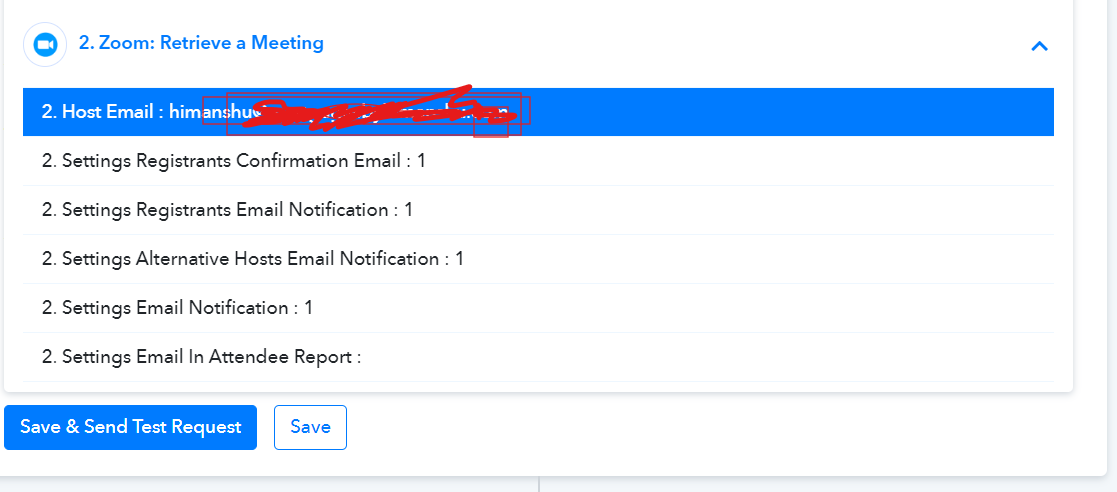This screenshot has height=492, width=1117.
Task: Click the value 1 beside Alternative Hosts Notification
Action: coord(459,258)
